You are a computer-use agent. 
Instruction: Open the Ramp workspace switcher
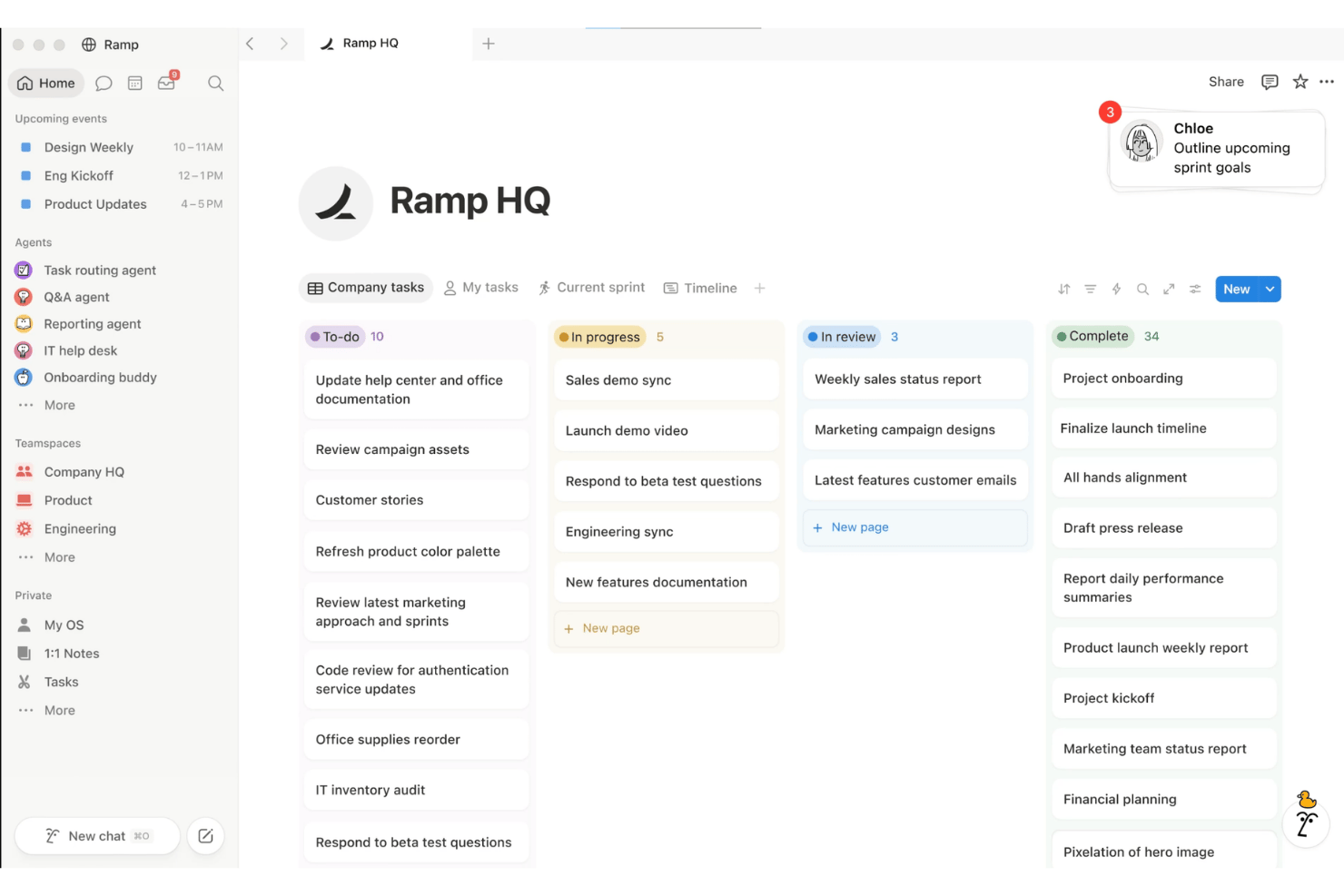[111, 44]
